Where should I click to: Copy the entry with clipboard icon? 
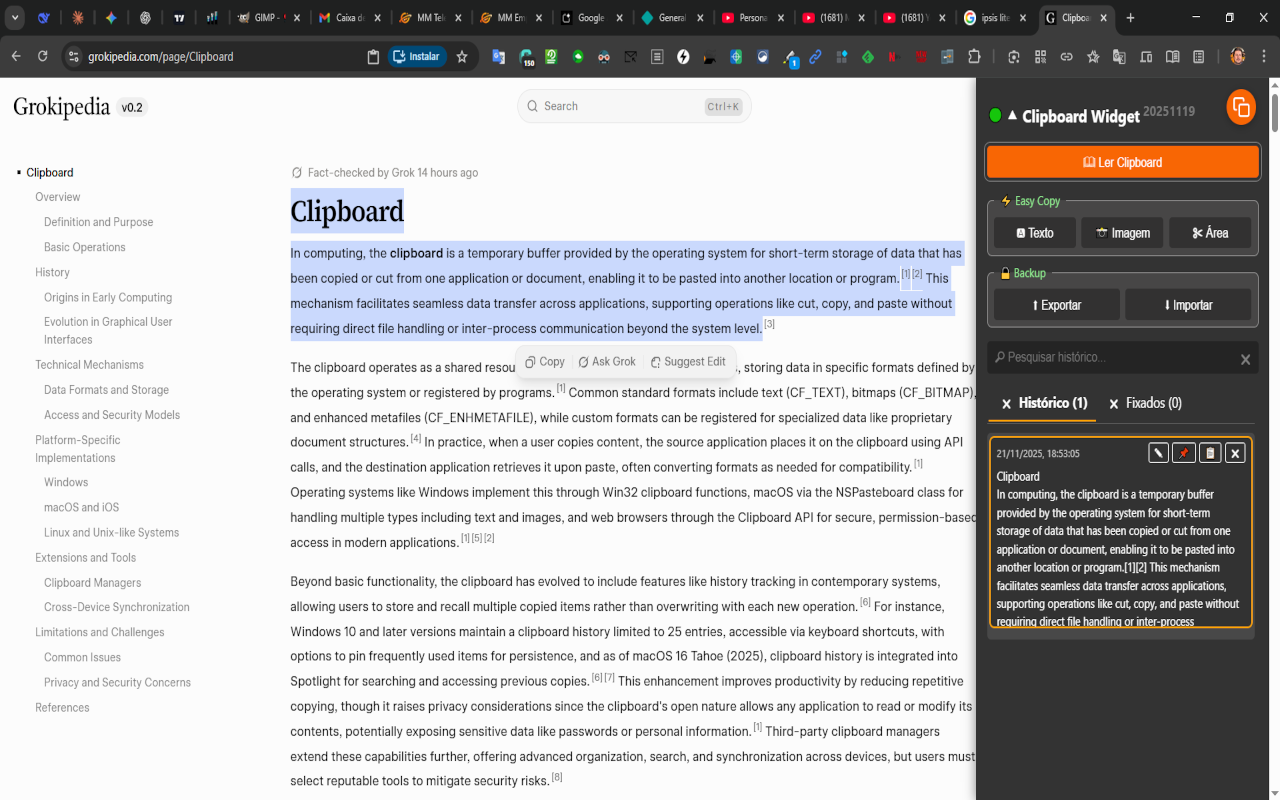[x=1210, y=453]
